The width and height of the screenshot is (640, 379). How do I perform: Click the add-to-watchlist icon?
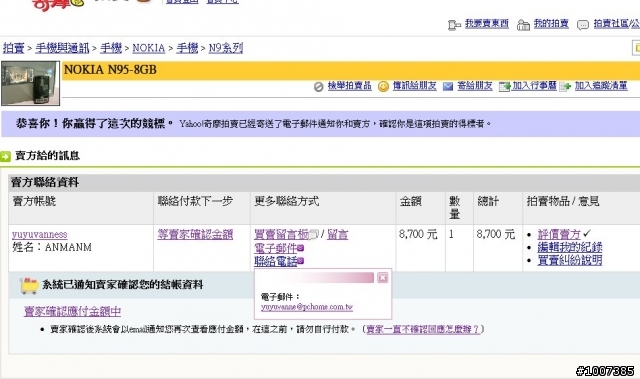click(565, 86)
